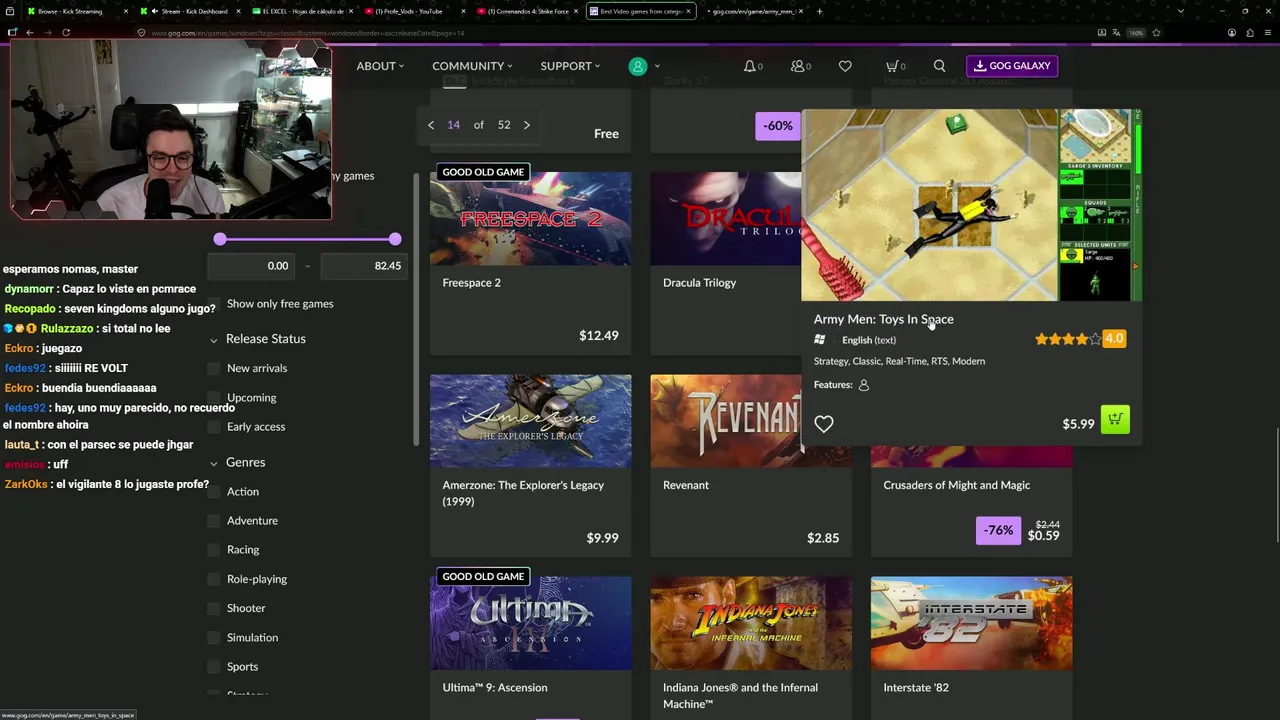Open the Ultima 9: Ascension cover image
The height and width of the screenshot is (720, 1280).
point(531,623)
